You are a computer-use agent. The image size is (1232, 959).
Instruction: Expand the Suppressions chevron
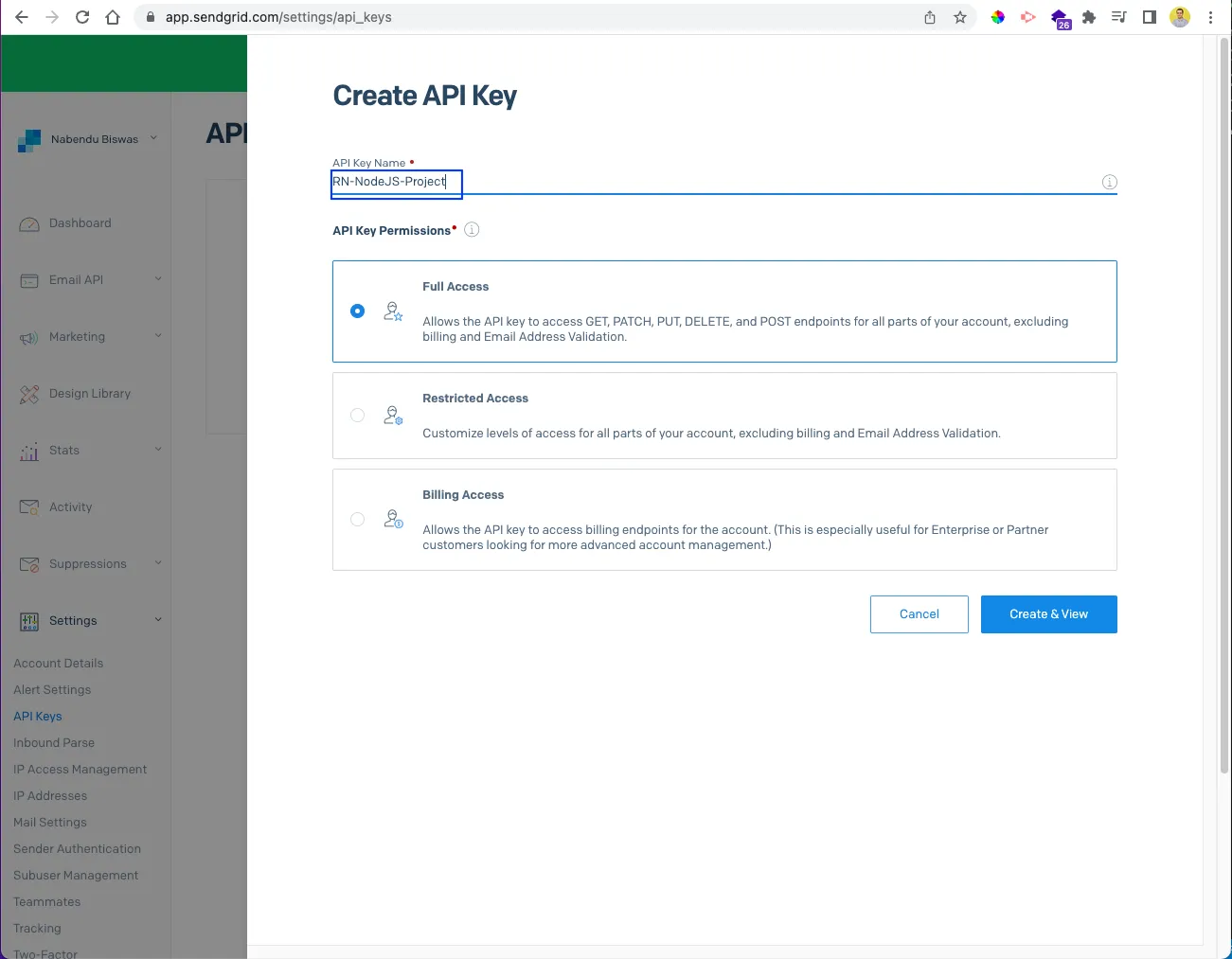[x=158, y=562]
